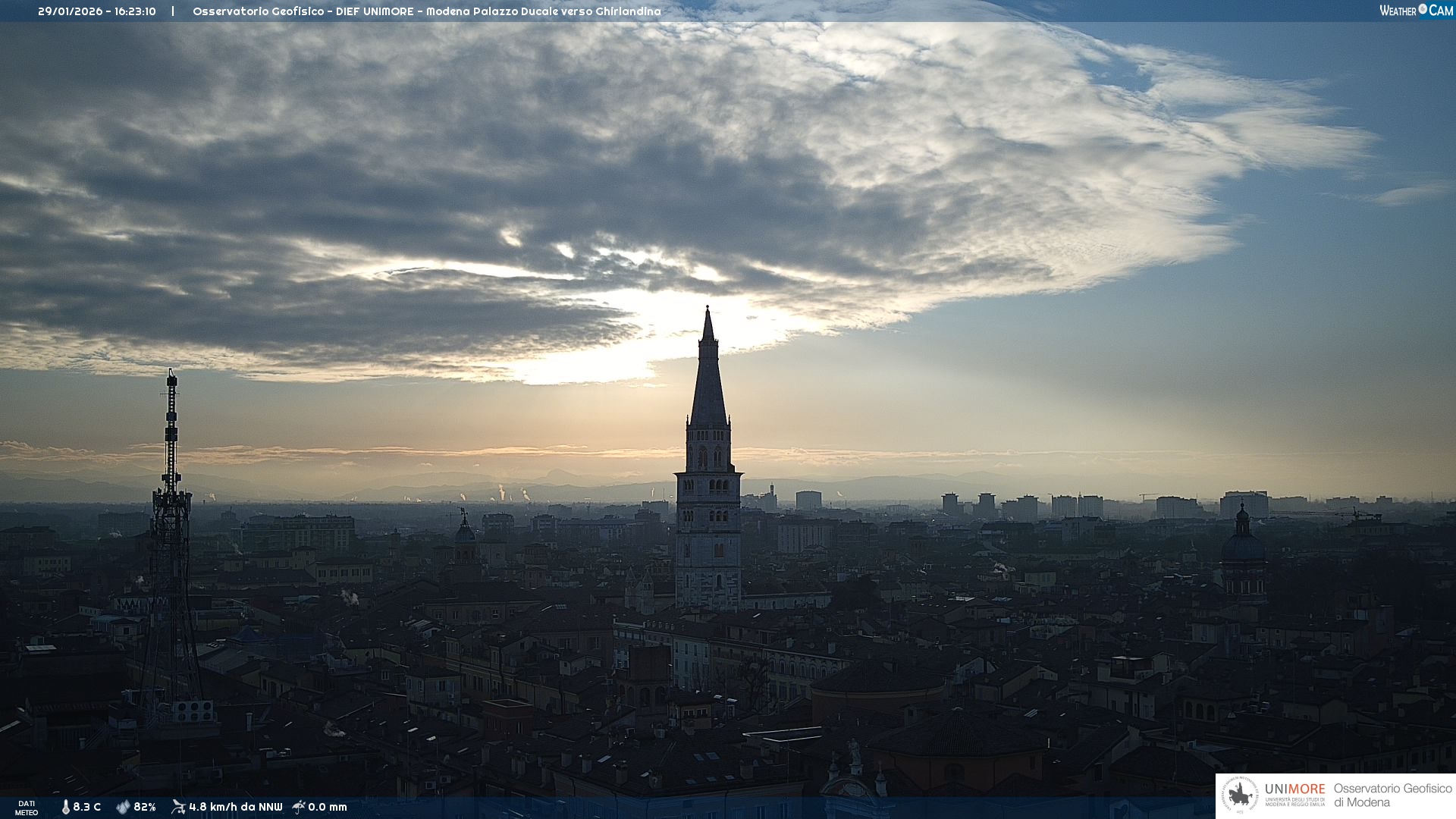The height and width of the screenshot is (819, 1456).
Task: Click the Osservatorio Geofisico DIEF UNIMORE title
Action: [426, 11]
